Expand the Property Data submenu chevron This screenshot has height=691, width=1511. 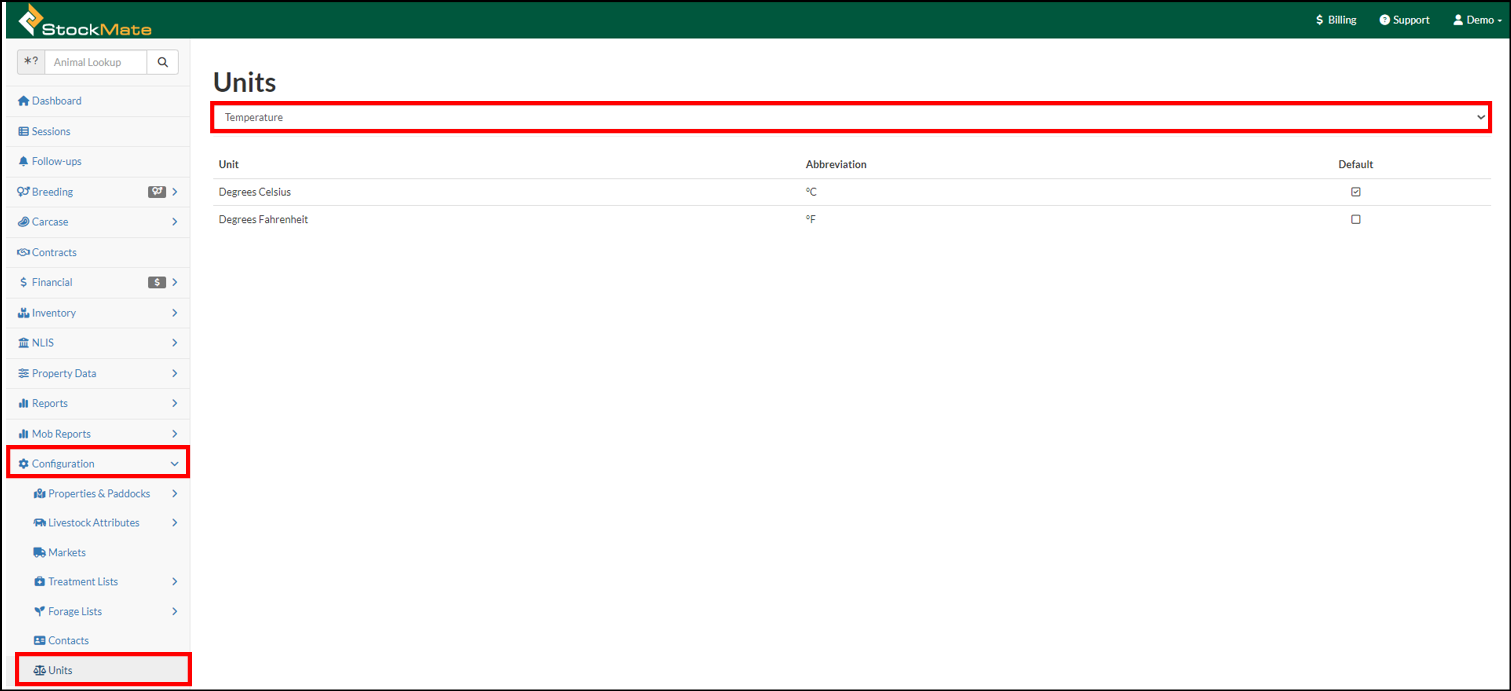(175, 373)
